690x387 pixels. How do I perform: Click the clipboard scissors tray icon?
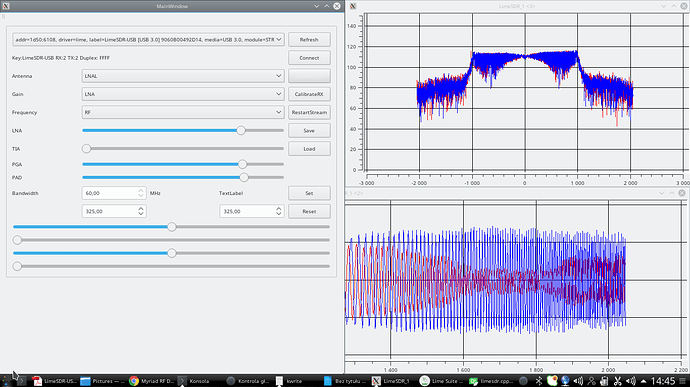click(617, 381)
